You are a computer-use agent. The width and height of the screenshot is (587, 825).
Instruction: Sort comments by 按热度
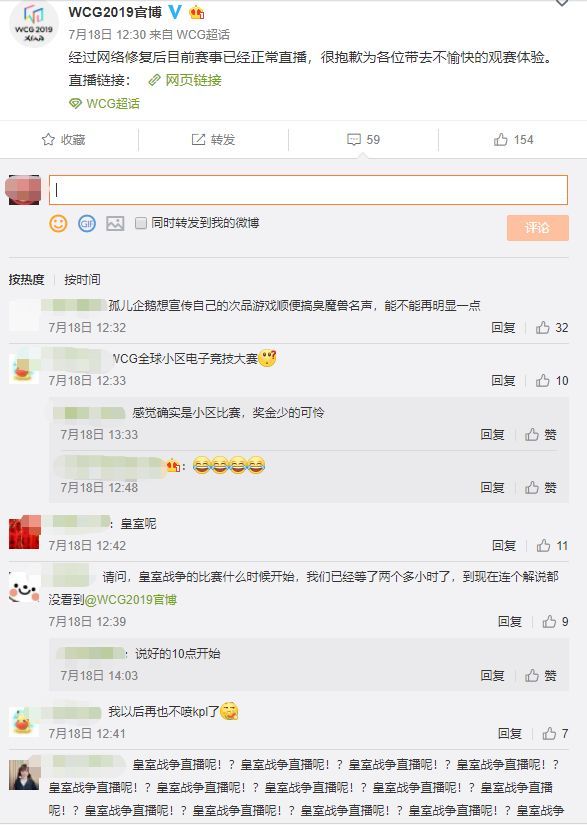point(26,279)
